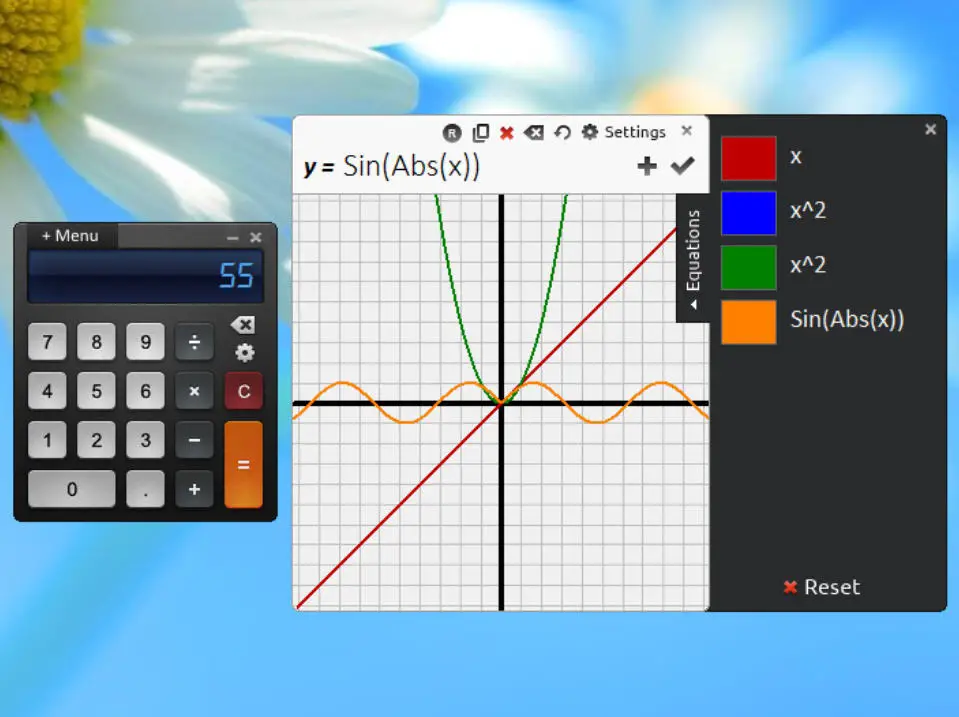Close the calculator widget
Viewport: 959px width, 717px height.
pos(256,237)
